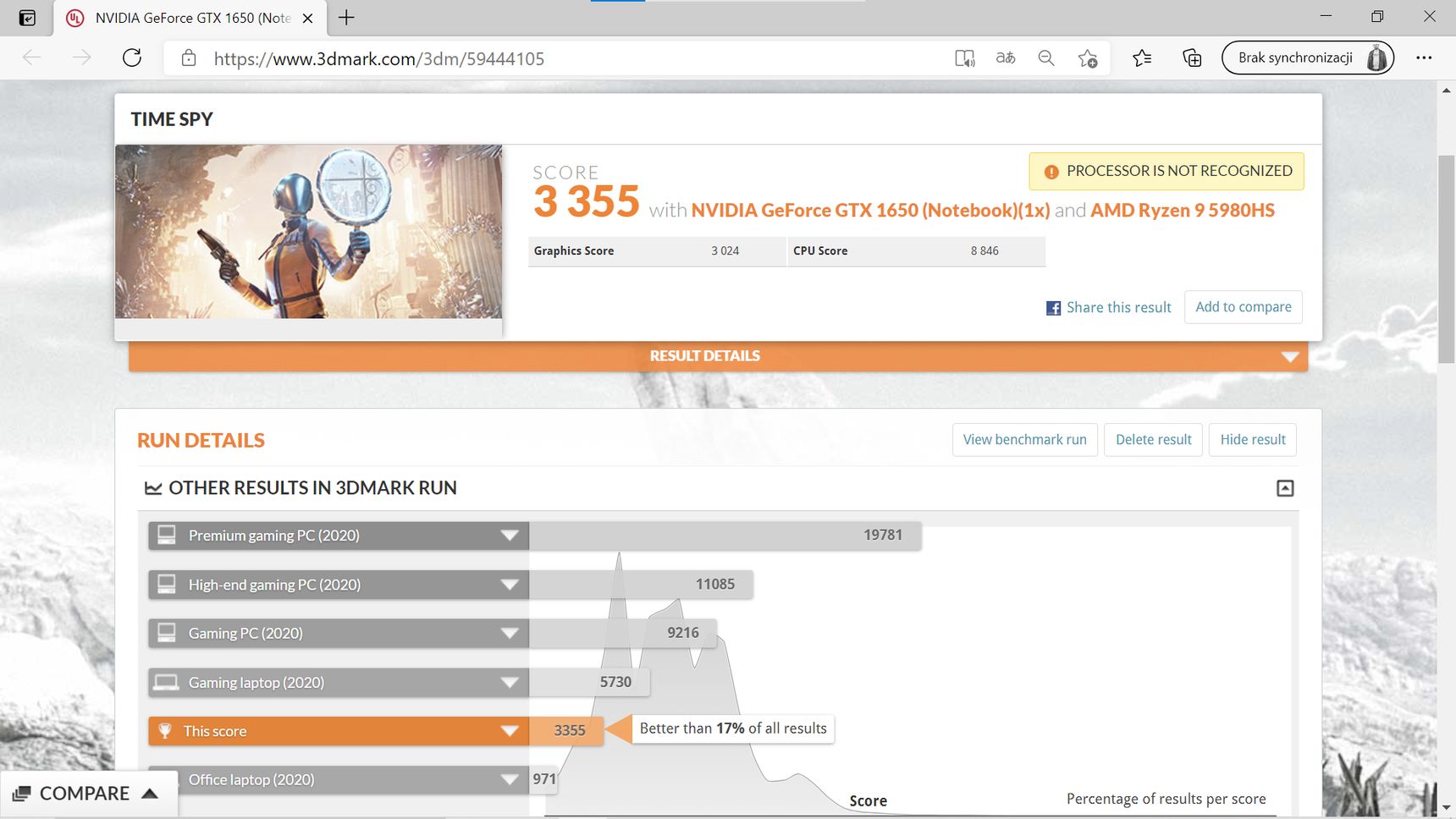Open the Favorites list icon

coord(1142,58)
